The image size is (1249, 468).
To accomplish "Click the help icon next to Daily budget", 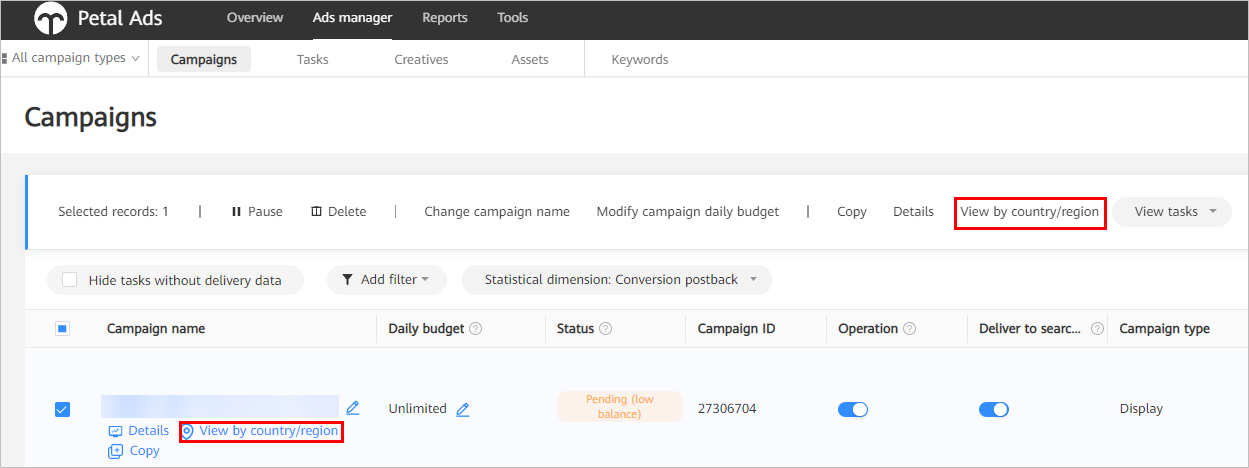I will tap(476, 328).
